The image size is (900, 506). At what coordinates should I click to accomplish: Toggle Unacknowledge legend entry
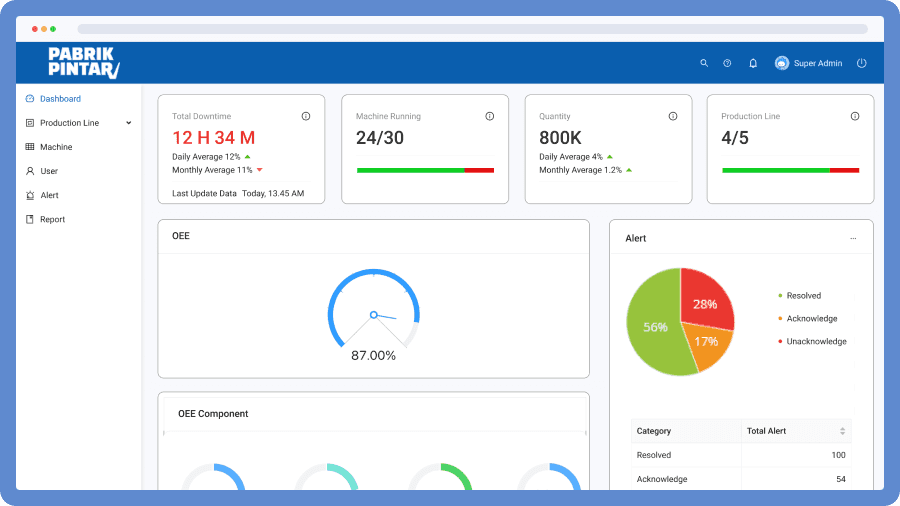pos(812,341)
